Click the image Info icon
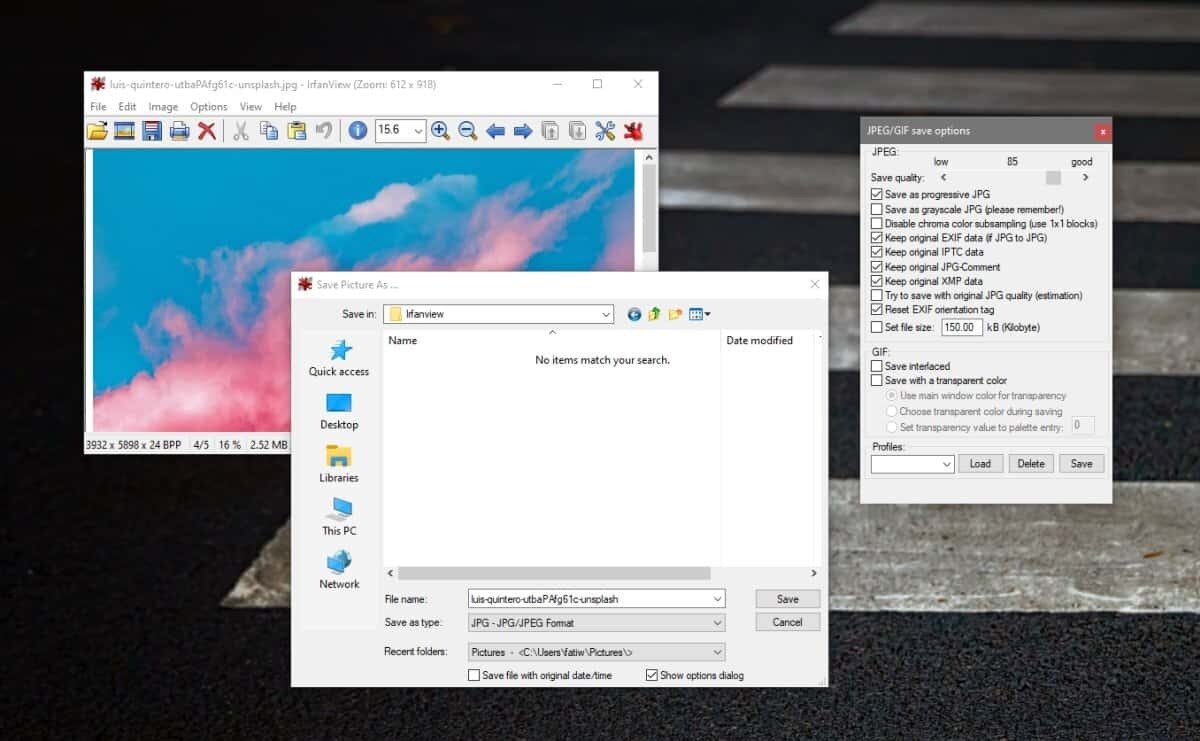Image resolution: width=1200 pixels, height=741 pixels. point(357,130)
